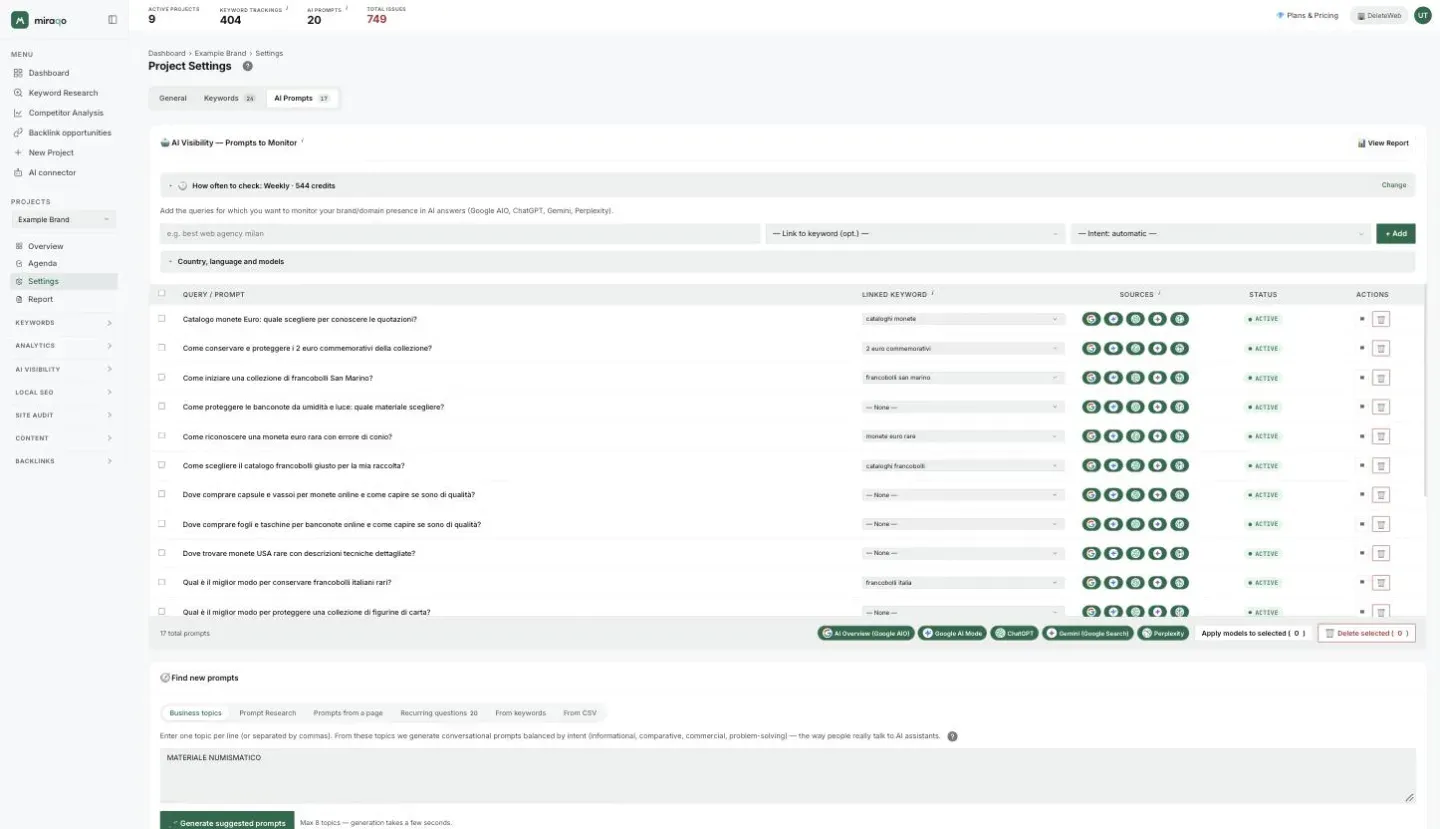Click the Perplexity model chip in bulk bar
The height and width of the screenshot is (829, 1440).
point(1163,633)
